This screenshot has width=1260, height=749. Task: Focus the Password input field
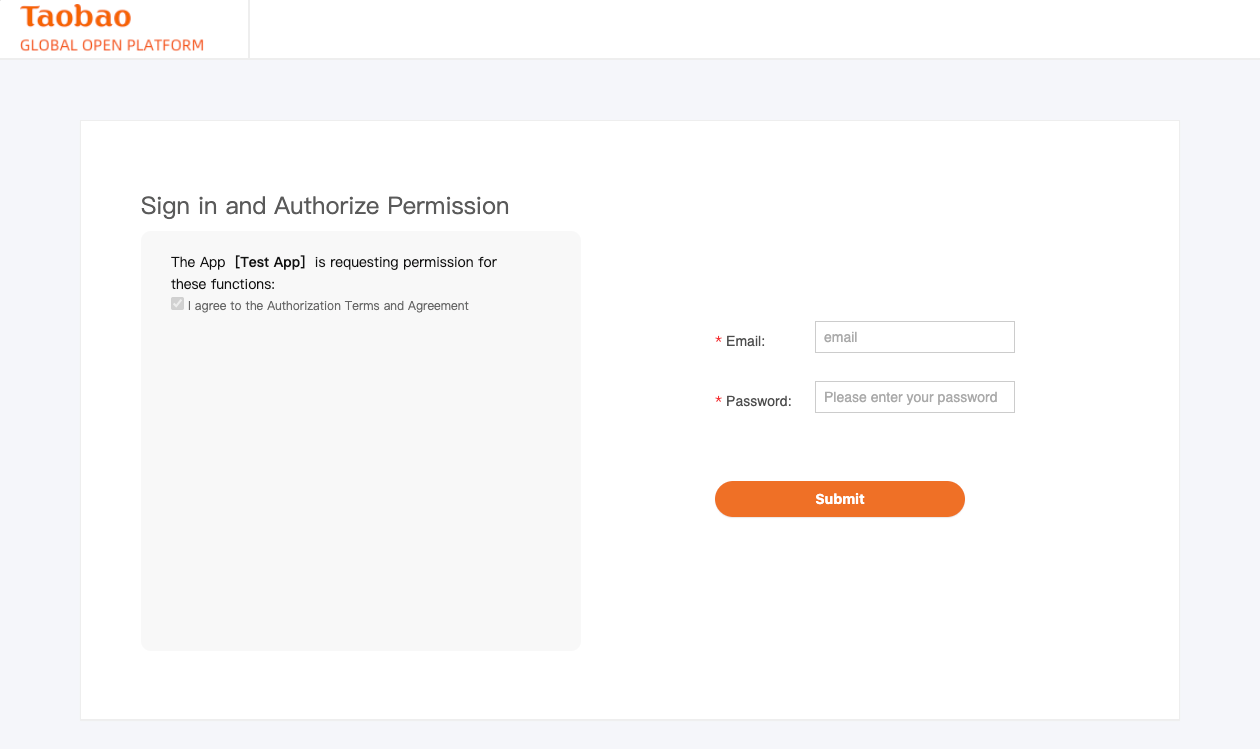click(914, 397)
